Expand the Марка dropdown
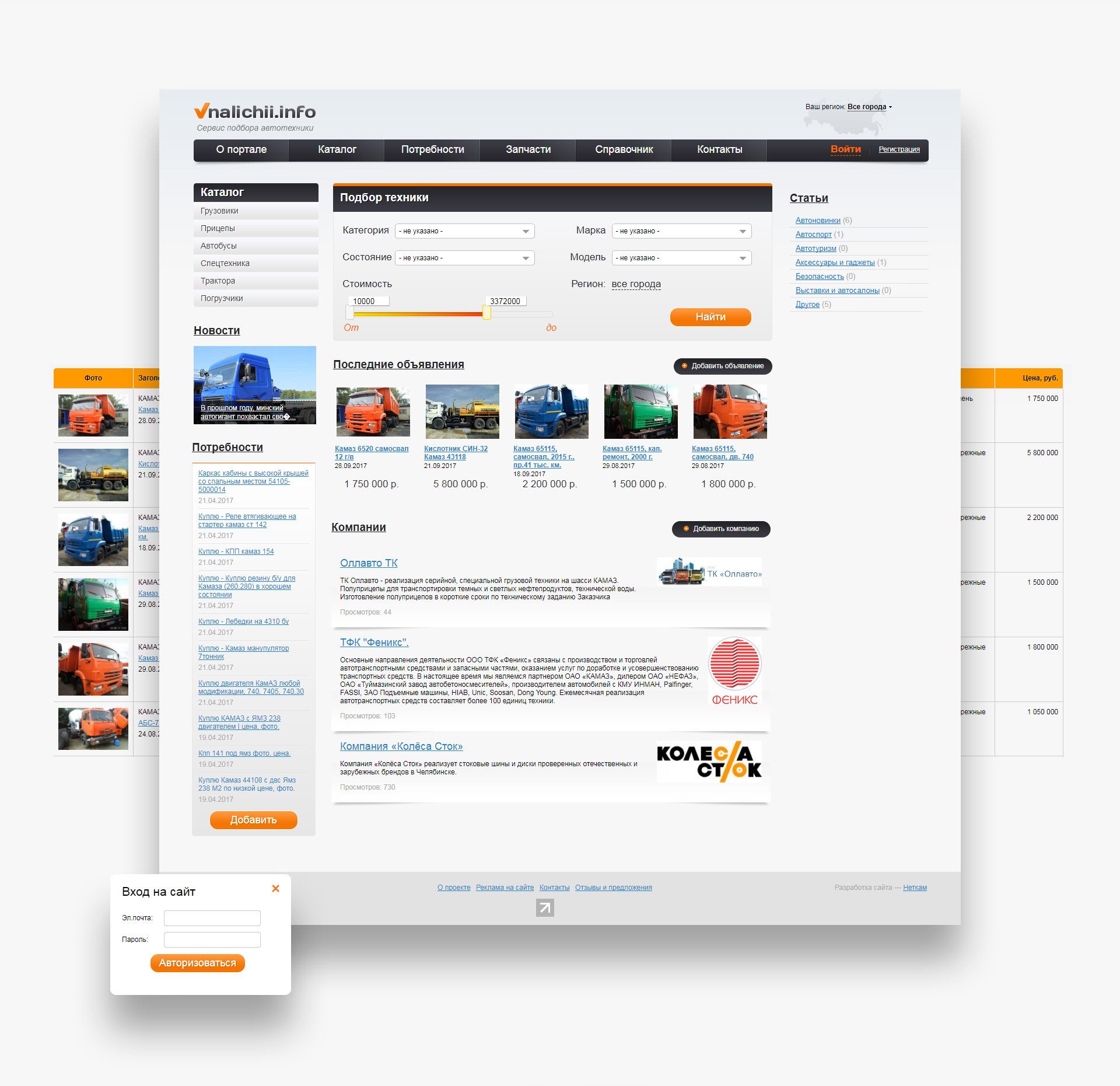This screenshot has height=1086, width=1120. tap(681, 231)
